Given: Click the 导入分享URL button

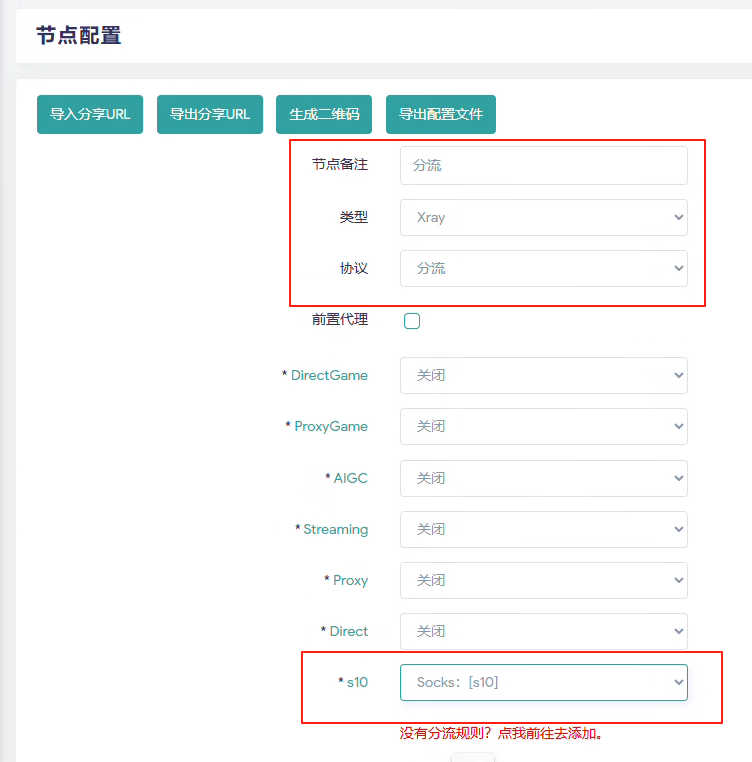Looking at the screenshot, I should (90, 115).
